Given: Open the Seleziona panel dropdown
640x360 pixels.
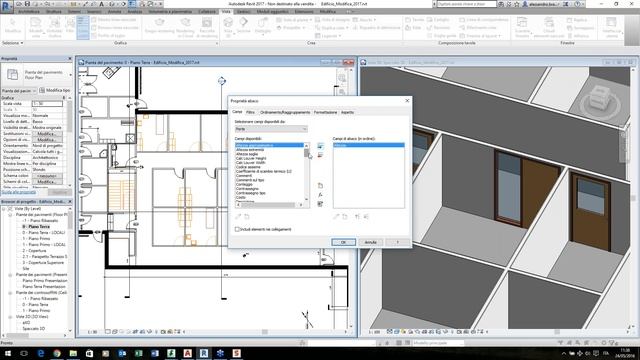Looking at the screenshot, I should tap(13, 43).
